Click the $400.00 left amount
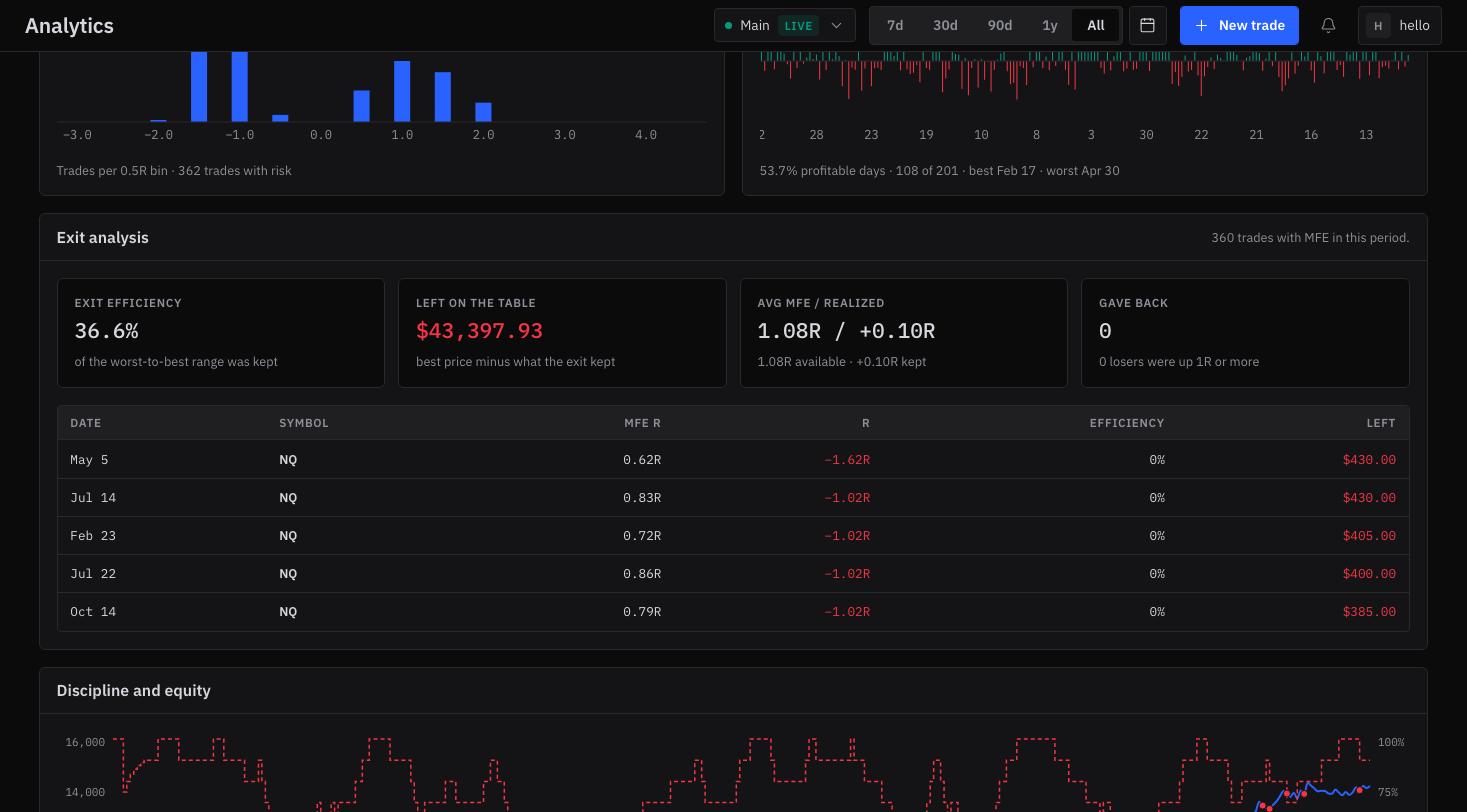The image size is (1467, 812). 1369,574
